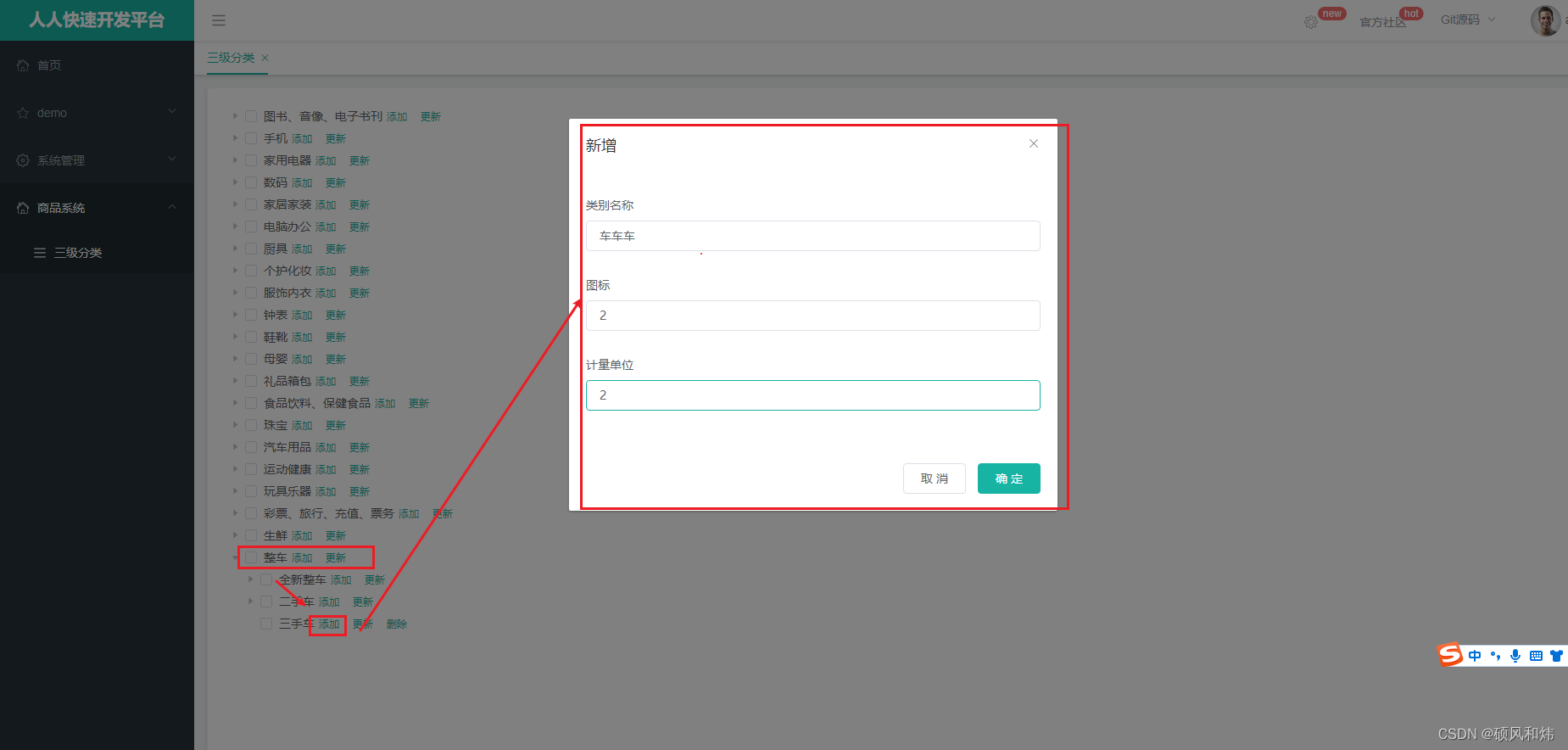
Task: Switch to the 三级分类 tab
Action: [x=231, y=58]
